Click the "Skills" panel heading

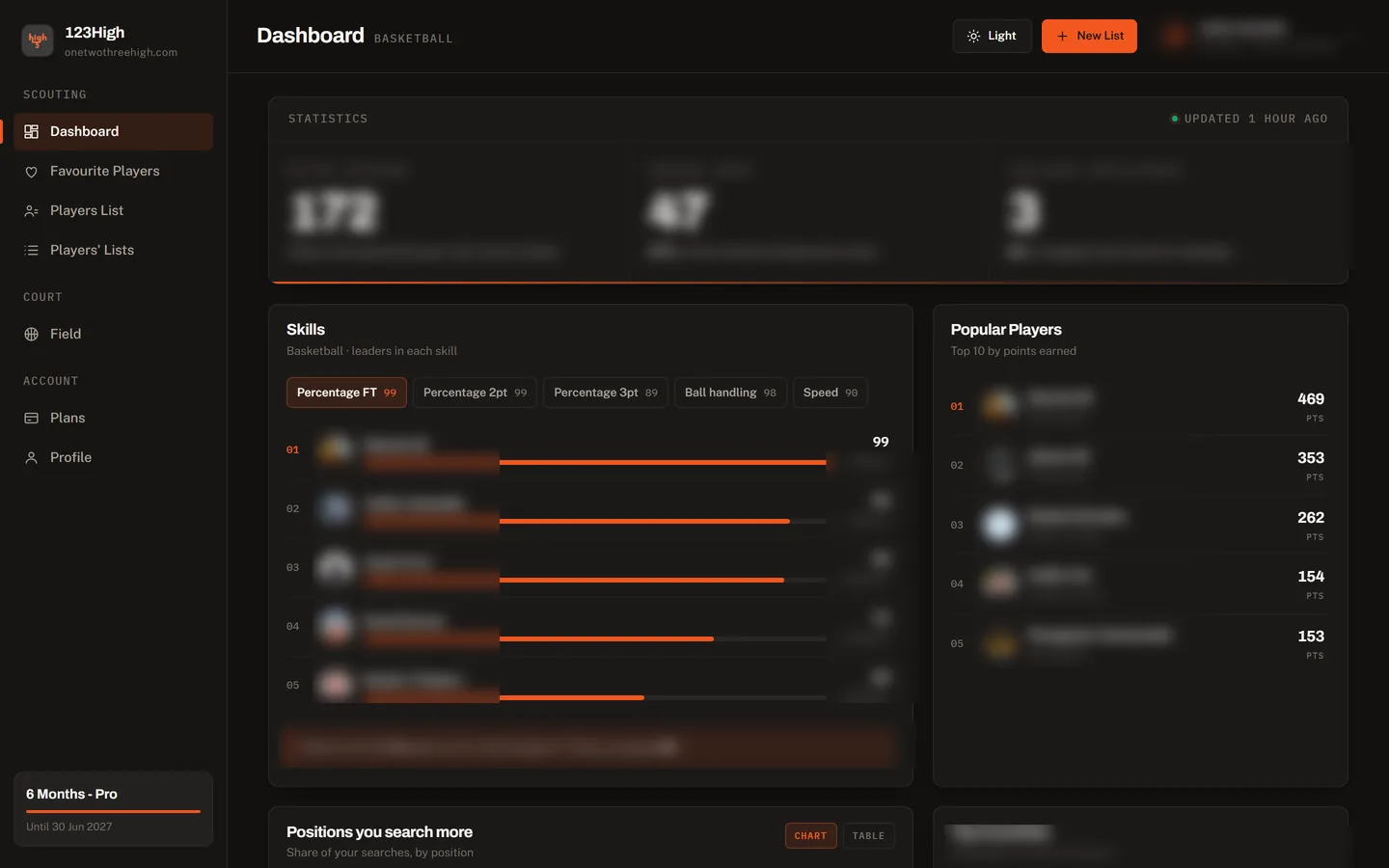coord(306,330)
